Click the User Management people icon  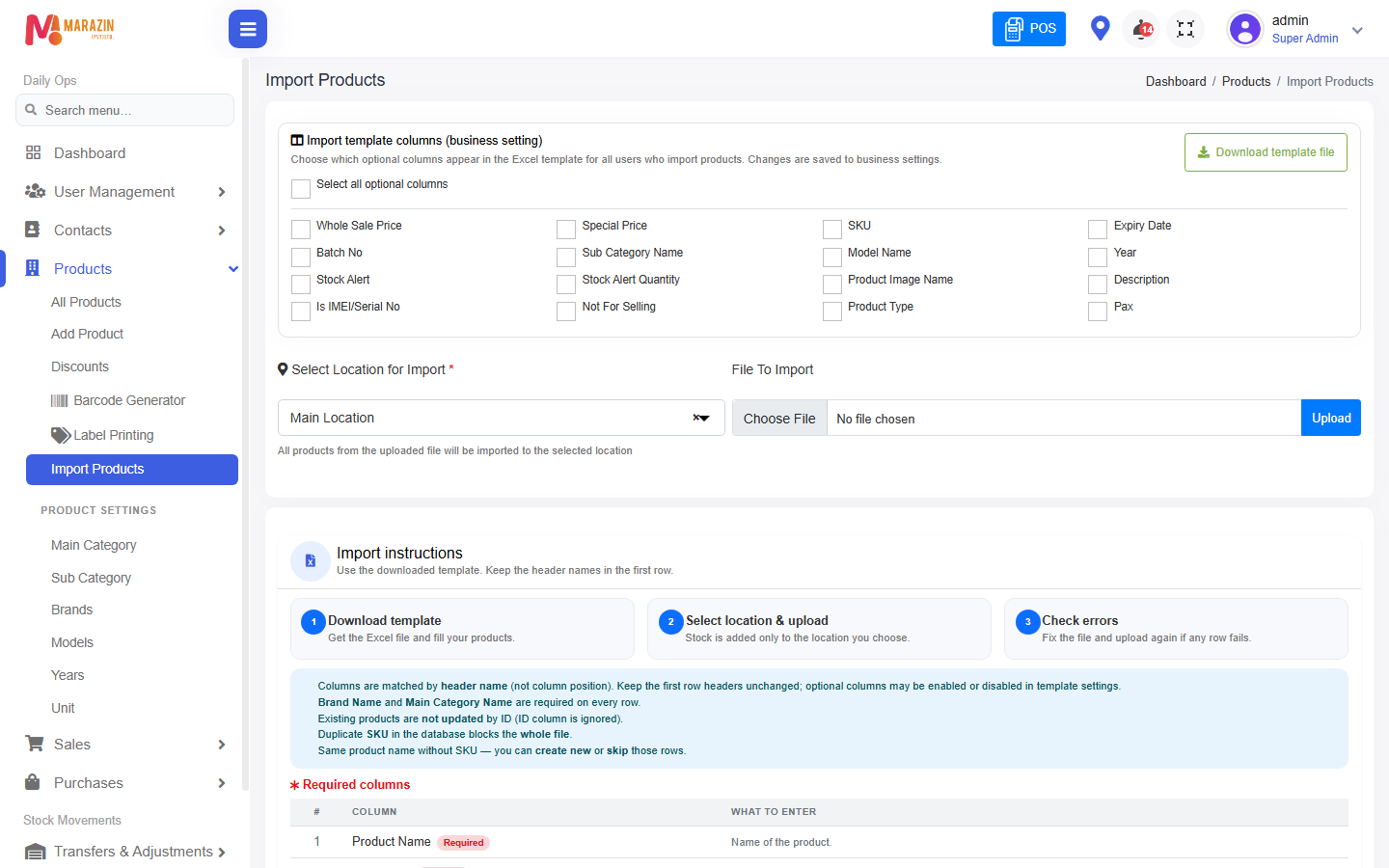[35, 191]
